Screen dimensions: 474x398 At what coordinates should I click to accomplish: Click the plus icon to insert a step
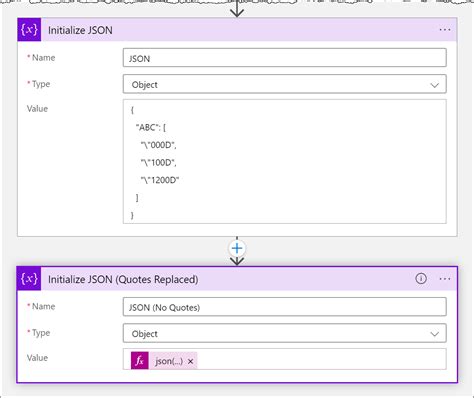237,248
